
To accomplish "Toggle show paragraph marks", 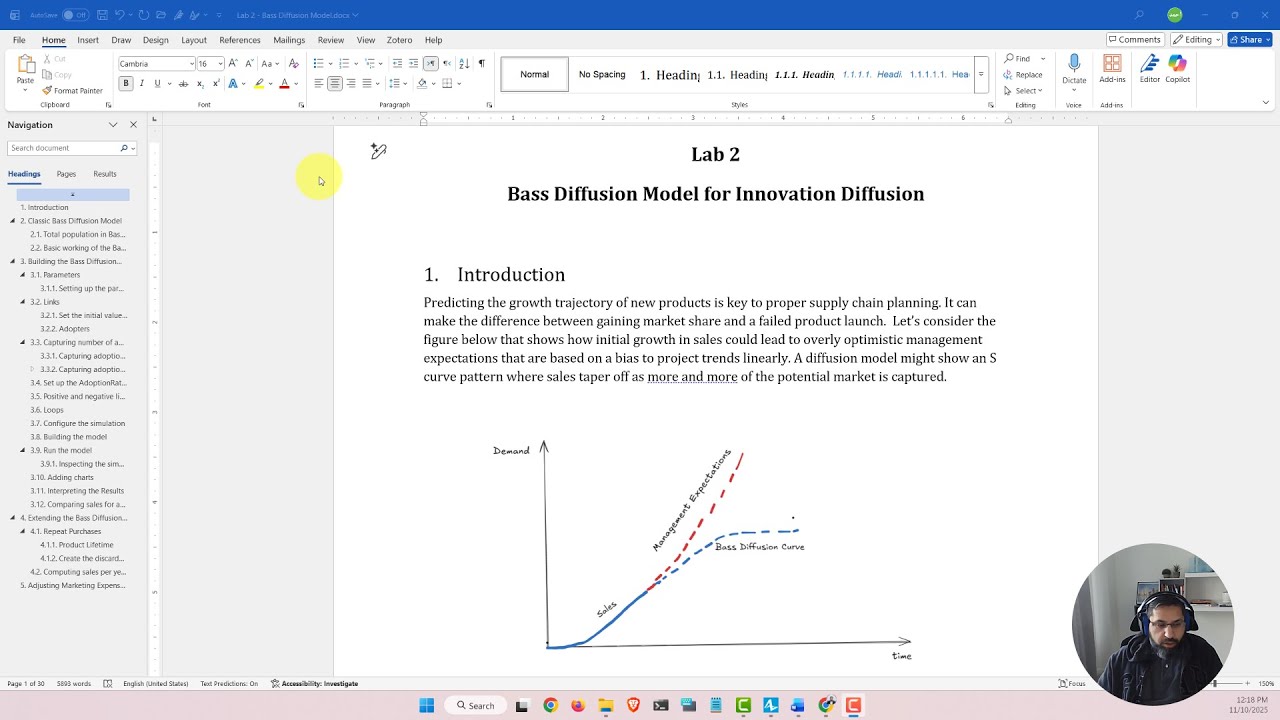I will (481, 63).
